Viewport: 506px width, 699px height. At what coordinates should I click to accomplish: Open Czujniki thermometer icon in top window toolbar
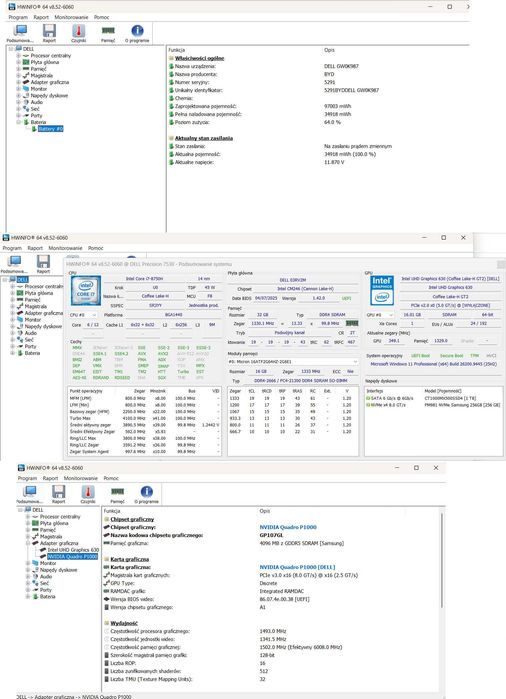pos(78,33)
